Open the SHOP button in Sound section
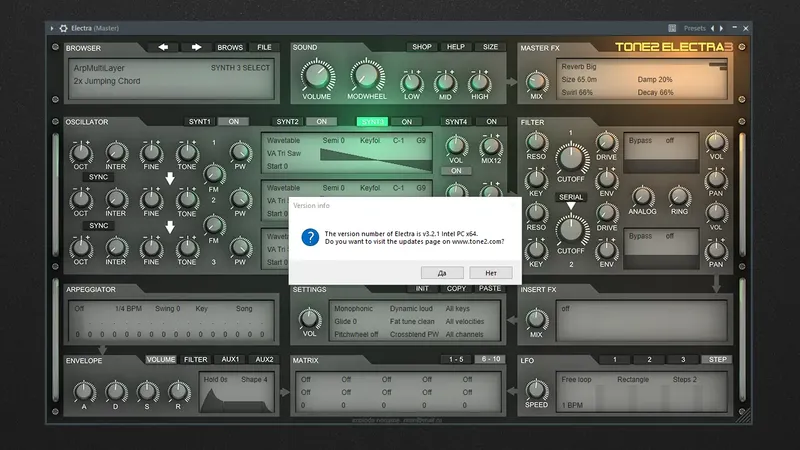The height and width of the screenshot is (450, 800). pyautogui.click(x=422, y=46)
